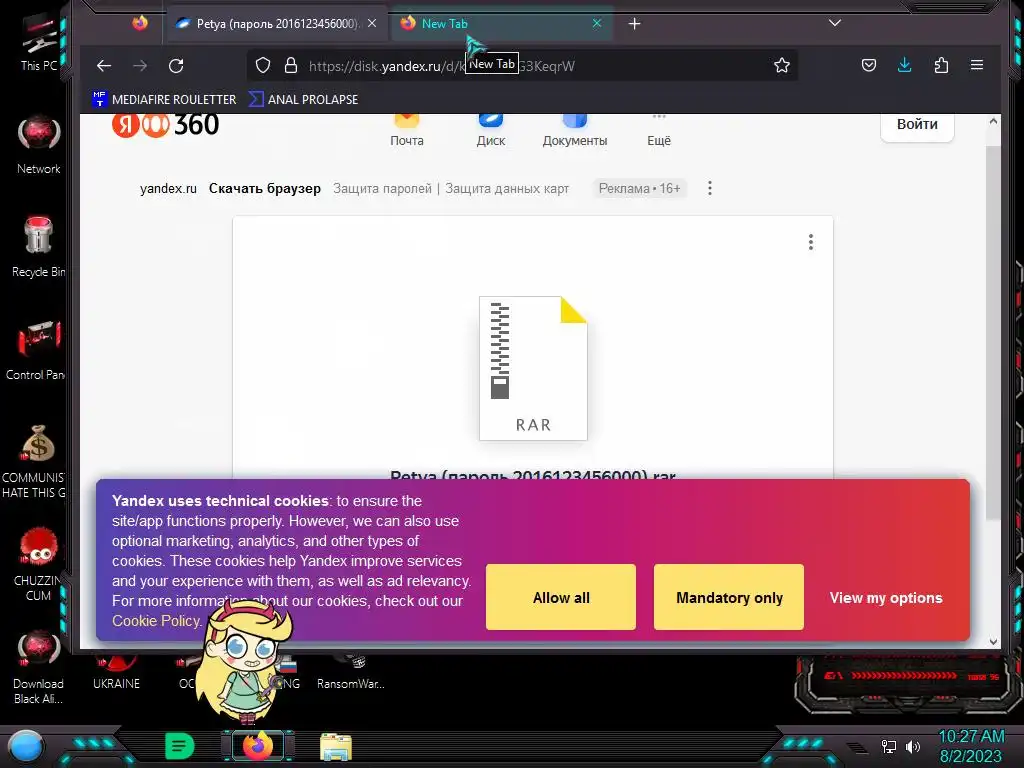
Task: Open the UKRAINE desktop icon
Action: 116,673
